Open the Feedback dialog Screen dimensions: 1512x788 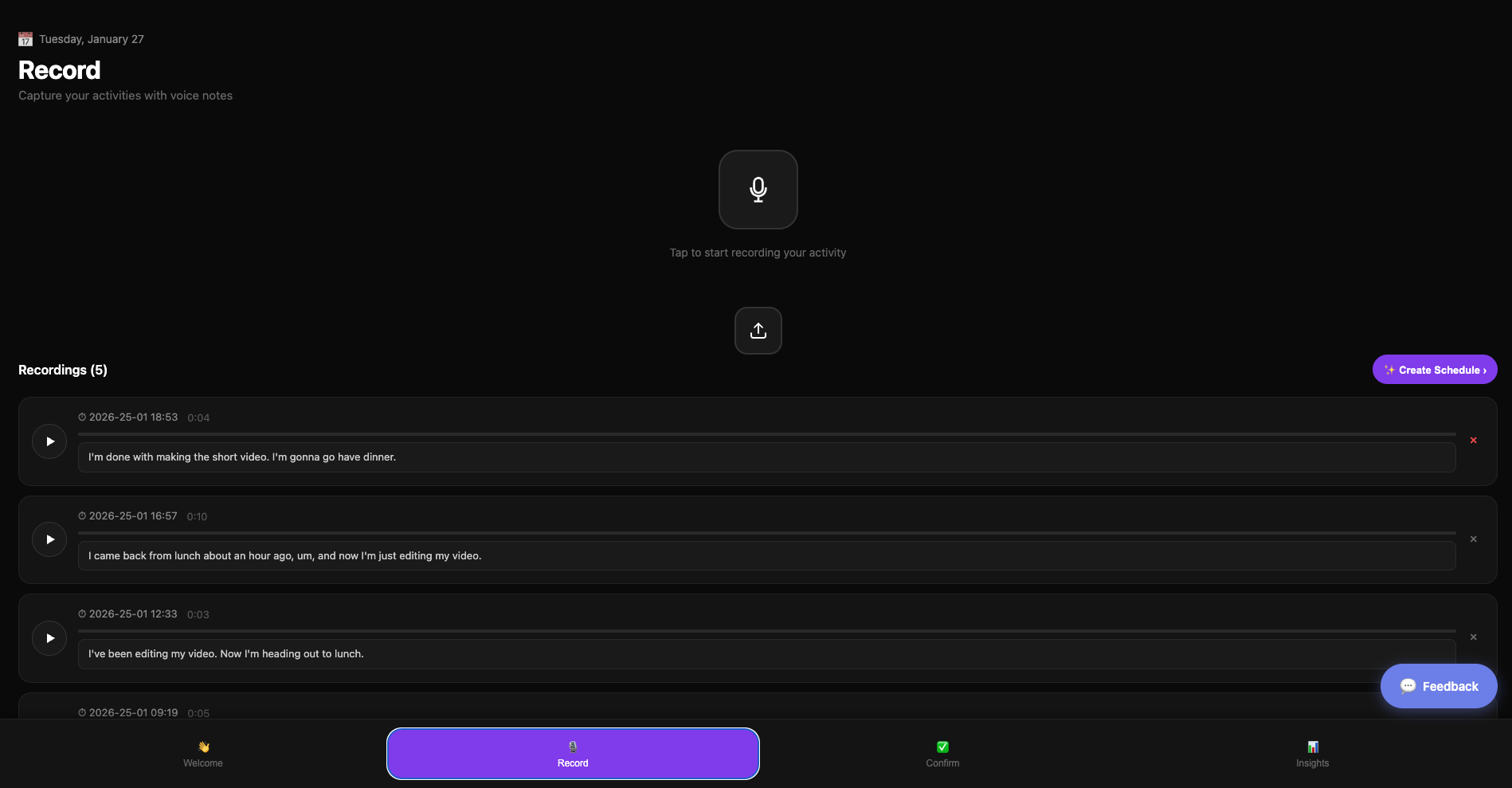tap(1438, 686)
